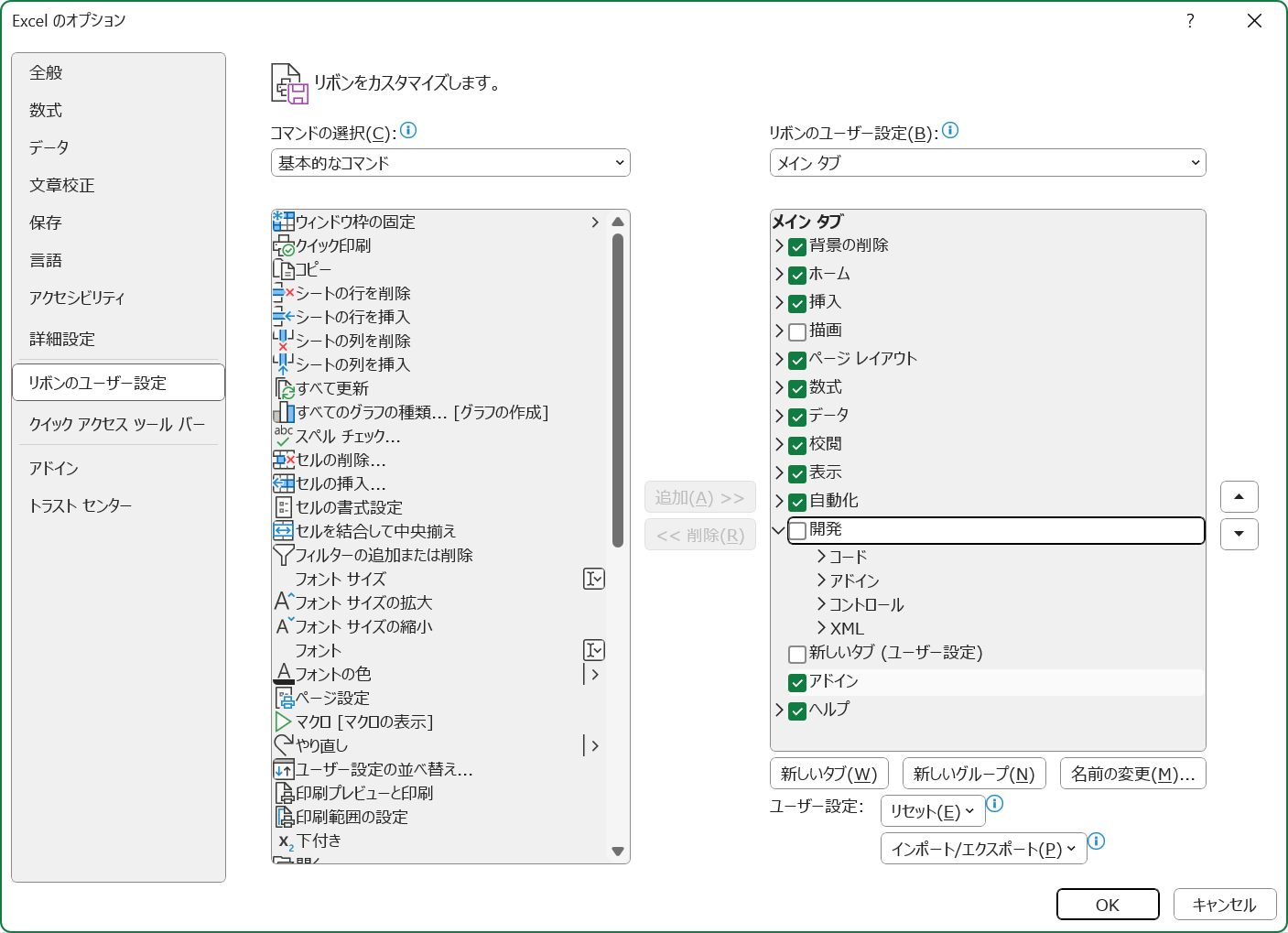Check the 新しいタブ (ユーザー設定) checkbox
The width and height of the screenshot is (1288, 933).
(797, 654)
